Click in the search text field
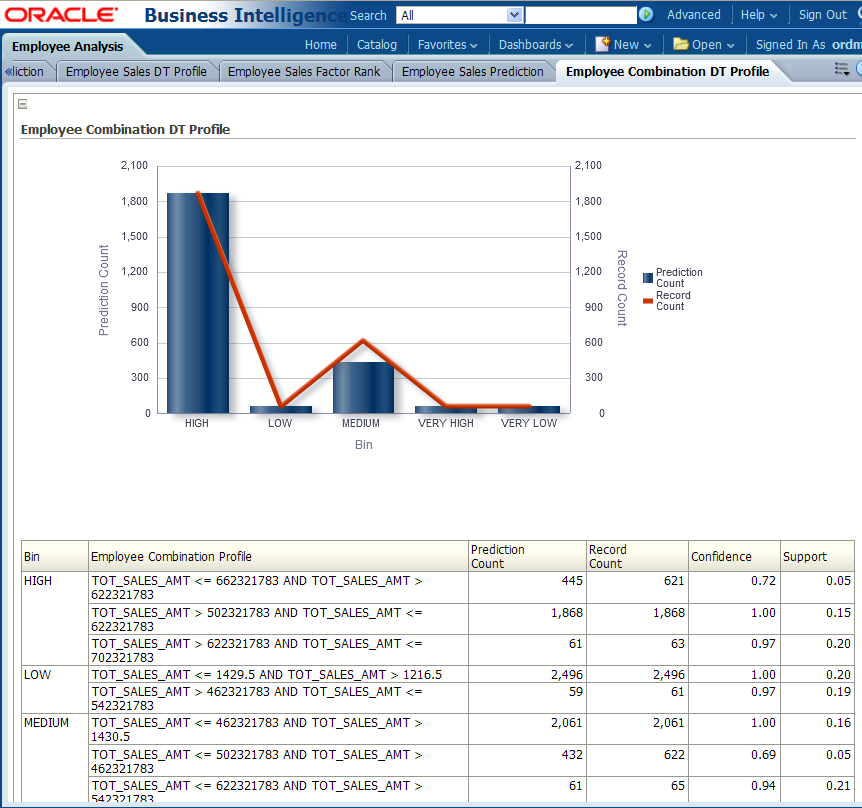This screenshot has width=862, height=808. point(580,15)
